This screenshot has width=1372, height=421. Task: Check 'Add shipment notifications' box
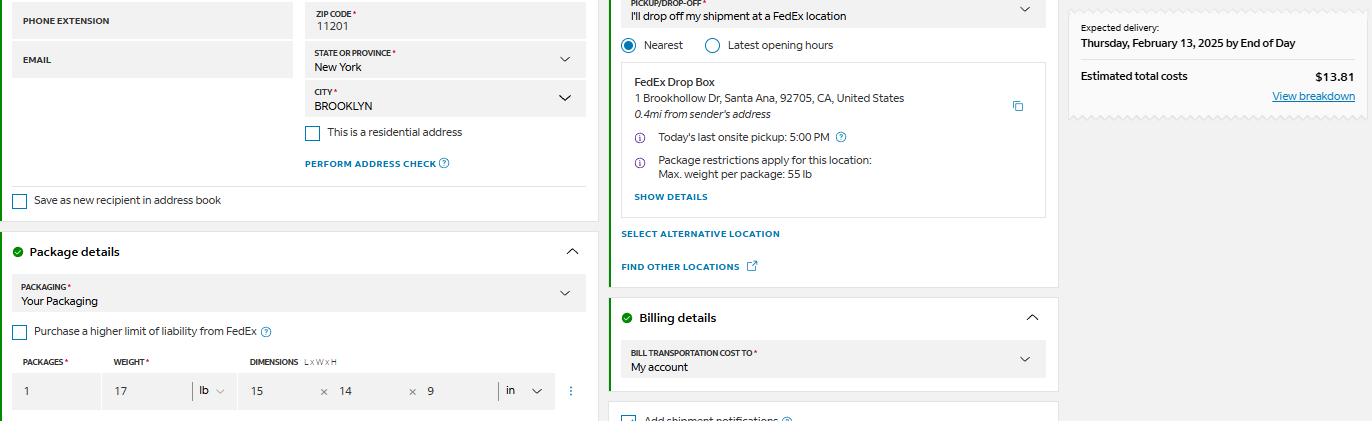coord(629,418)
